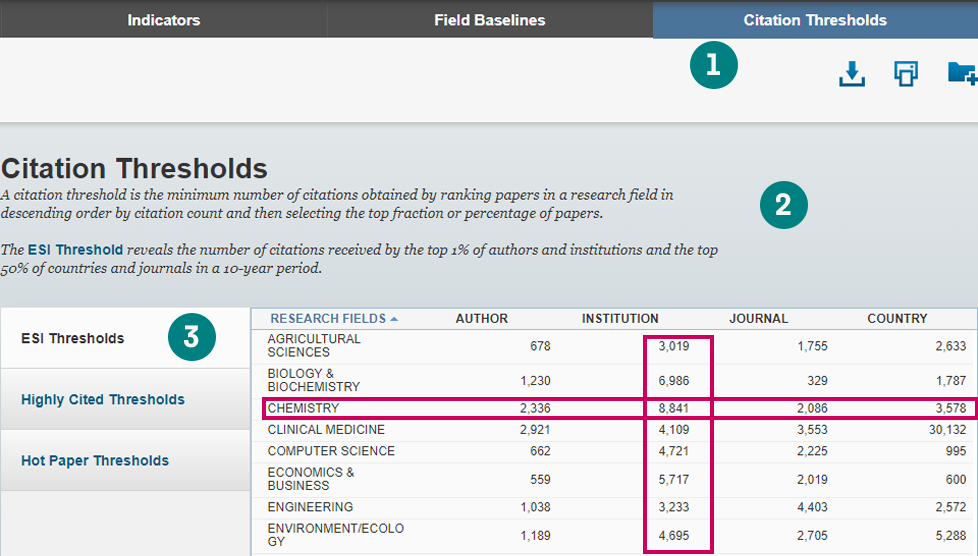Follow the ESI Threshold link in the description
The image size is (978, 556).
(x=75, y=250)
